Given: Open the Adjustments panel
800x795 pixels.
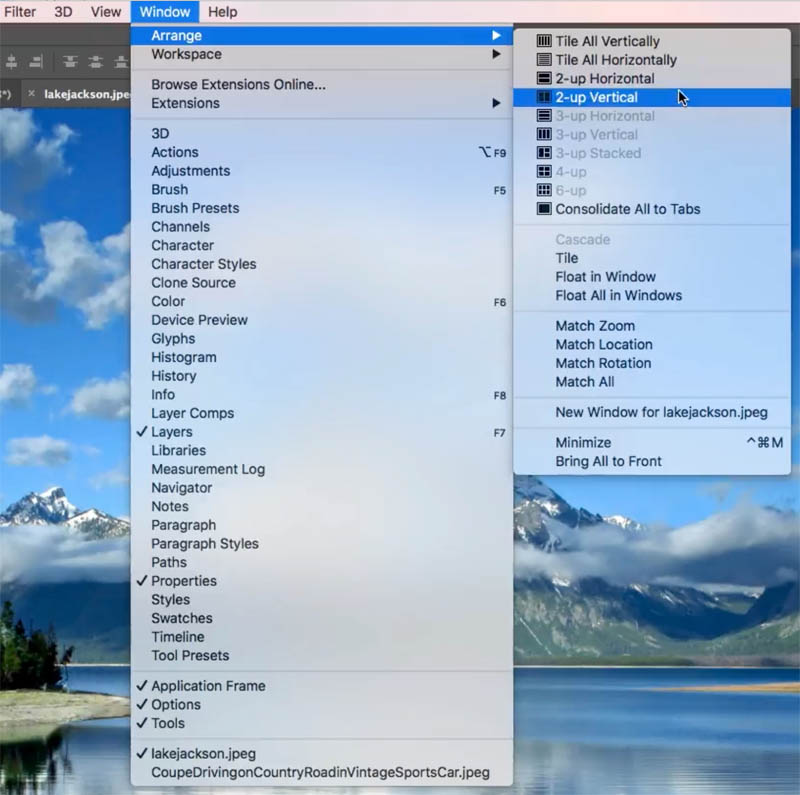Looking at the screenshot, I should click(x=321, y=171).
